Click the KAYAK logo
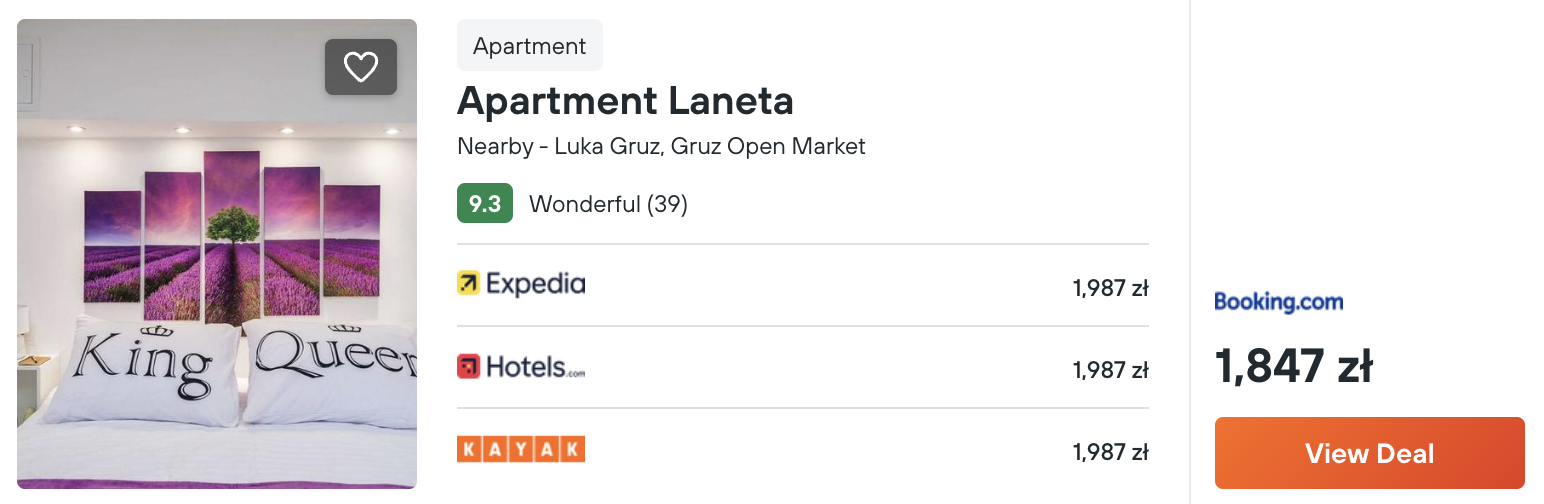This screenshot has height=504, width=1544. (x=521, y=449)
